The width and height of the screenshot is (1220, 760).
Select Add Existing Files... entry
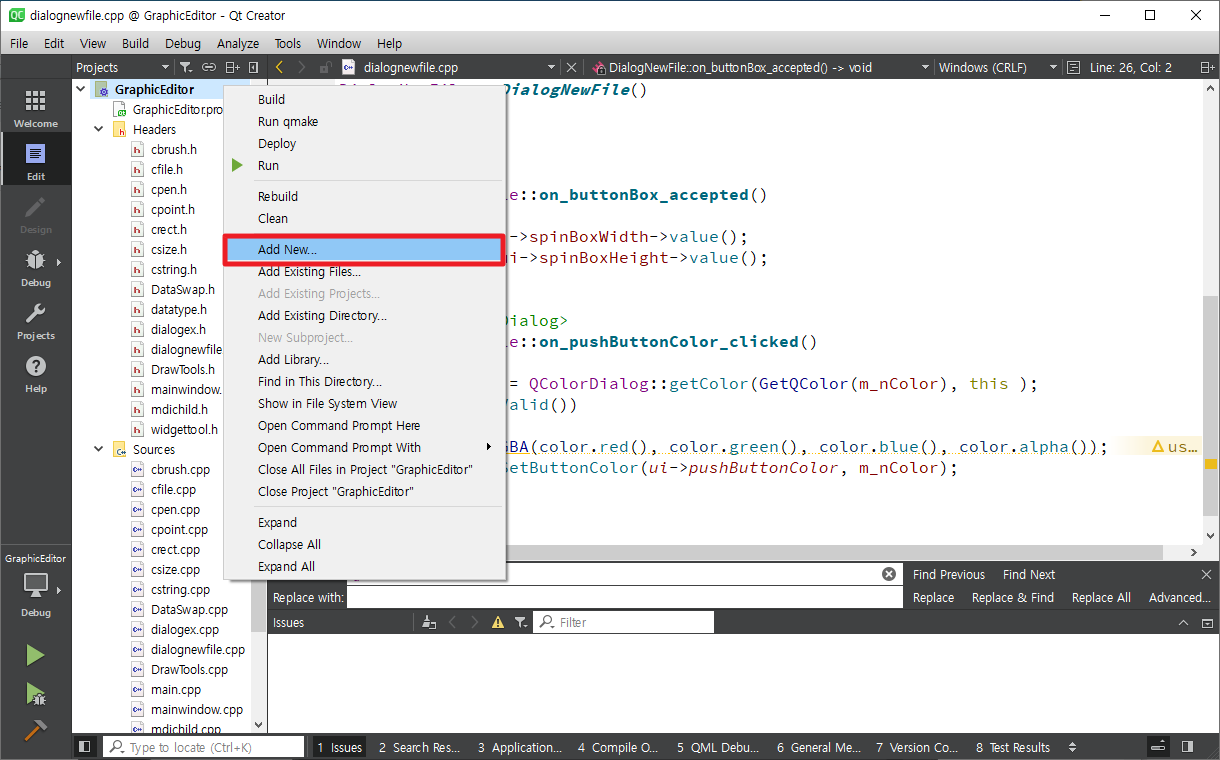pyautogui.click(x=364, y=271)
